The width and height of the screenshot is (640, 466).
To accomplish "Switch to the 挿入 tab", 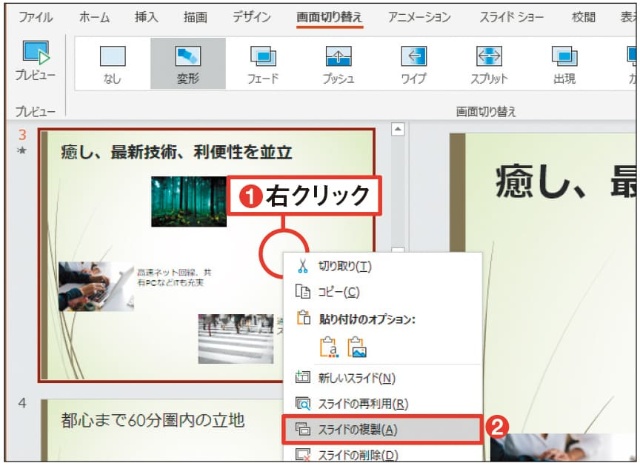I will (x=147, y=17).
